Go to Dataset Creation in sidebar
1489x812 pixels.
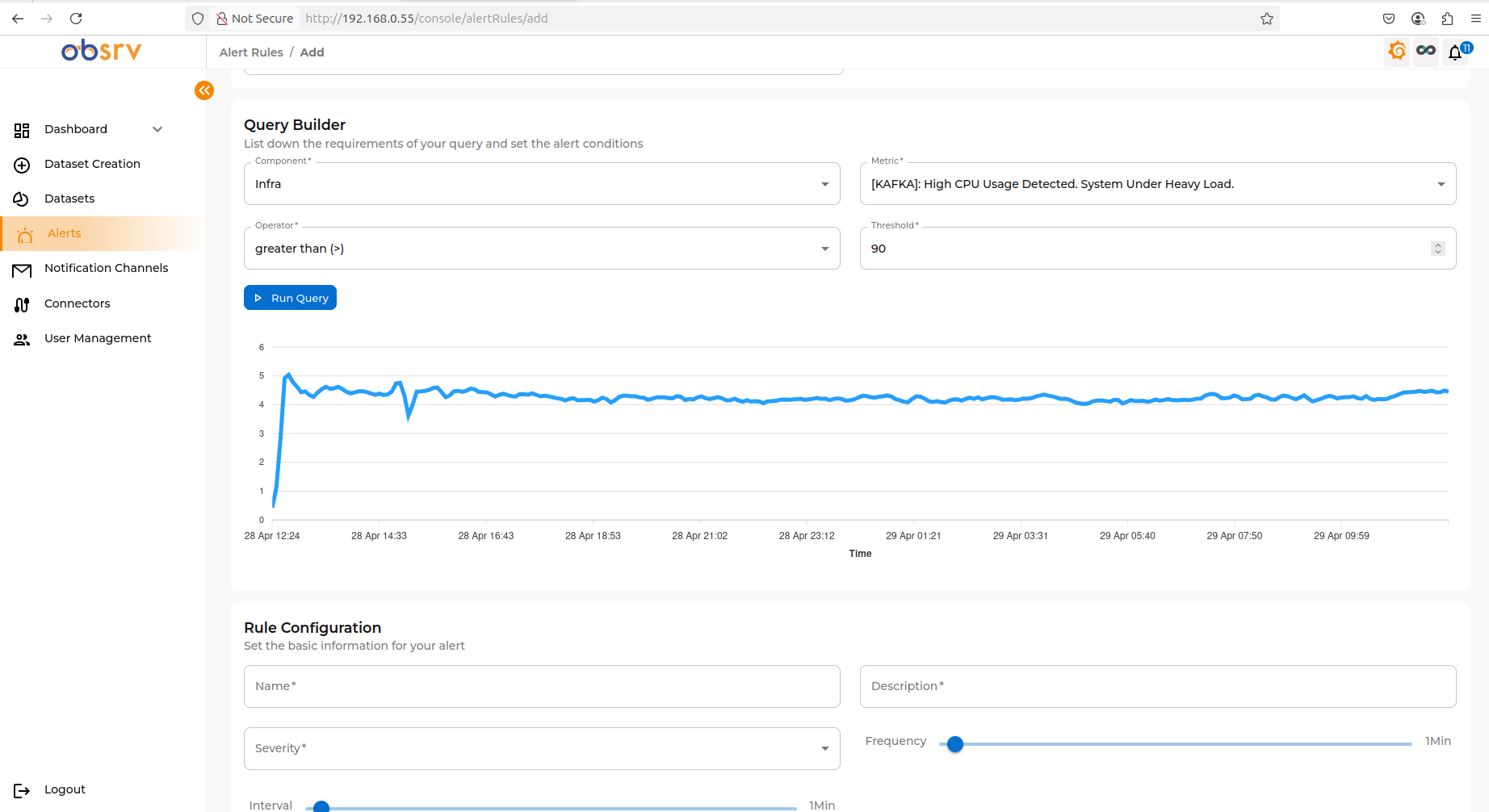tap(92, 164)
